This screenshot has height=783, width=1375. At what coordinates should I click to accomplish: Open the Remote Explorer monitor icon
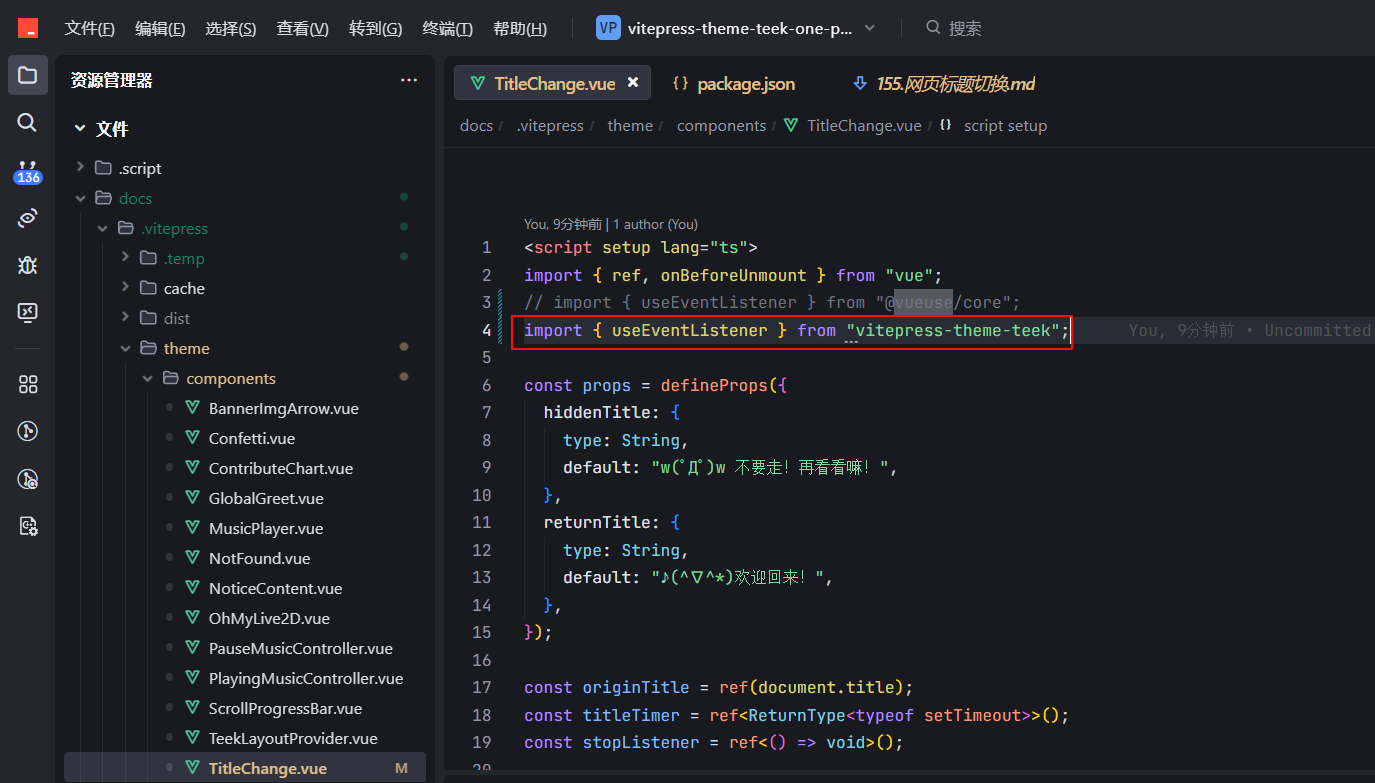(28, 312)
